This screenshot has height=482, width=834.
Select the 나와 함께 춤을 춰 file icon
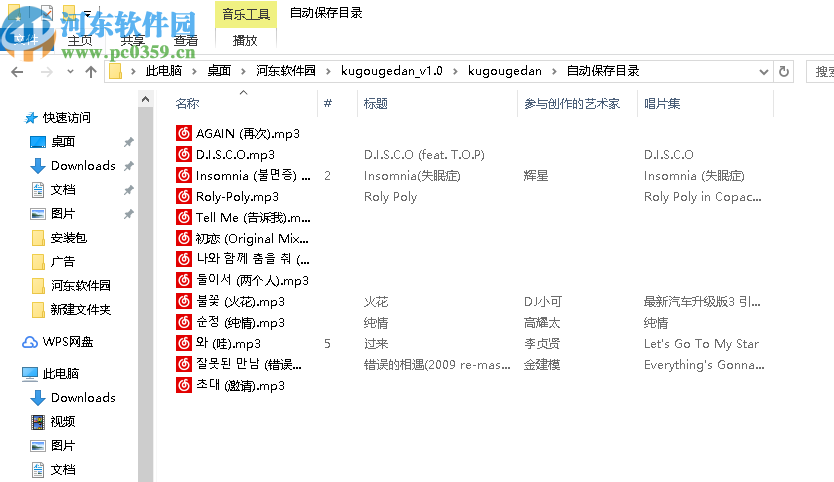point(184,259)
